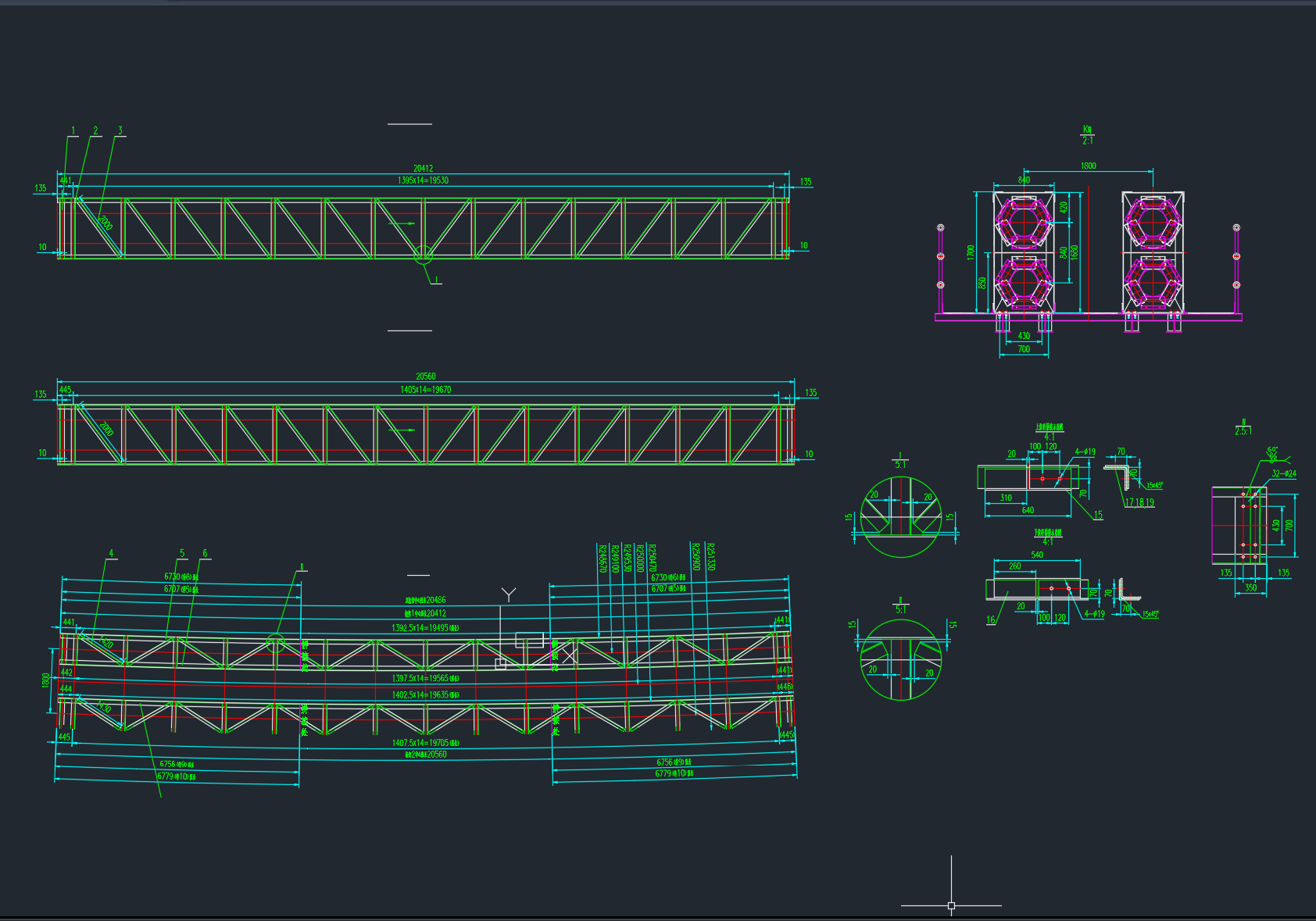Select the R249100 radius label
The height and width of the screenshot is (921, 1316).
[615, 559]
